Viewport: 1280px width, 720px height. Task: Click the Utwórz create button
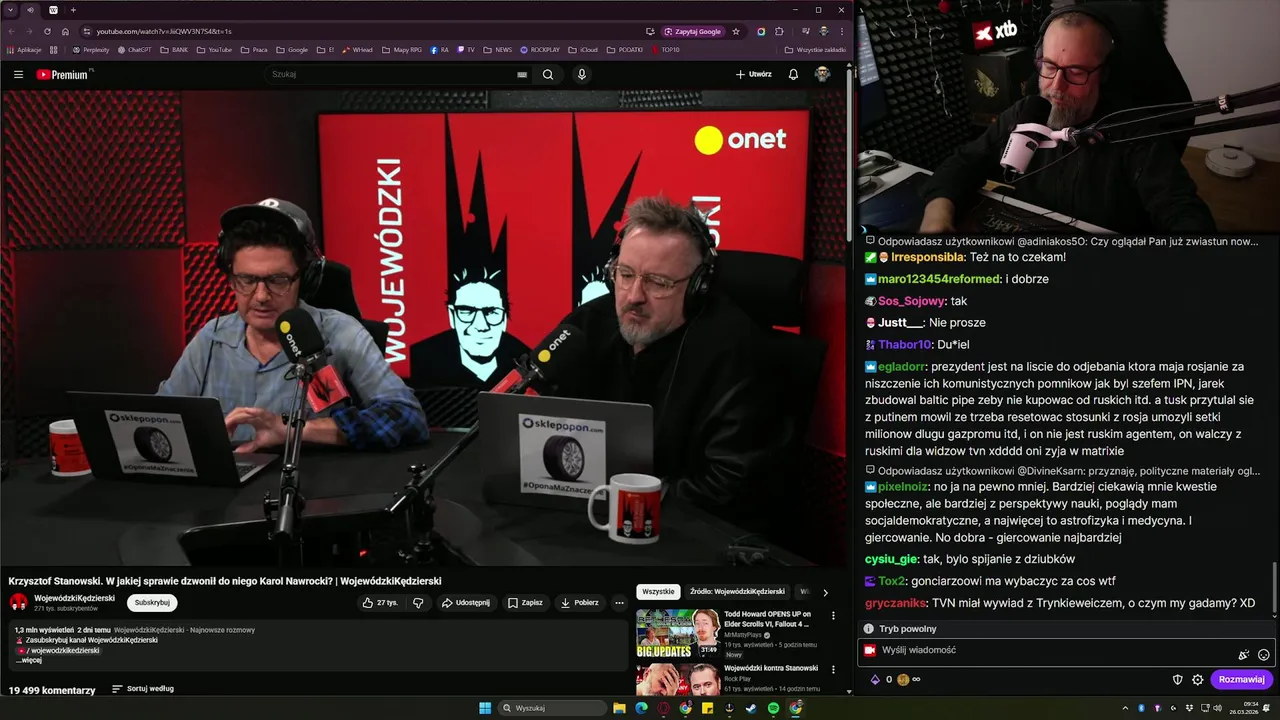tap(754, 74)
